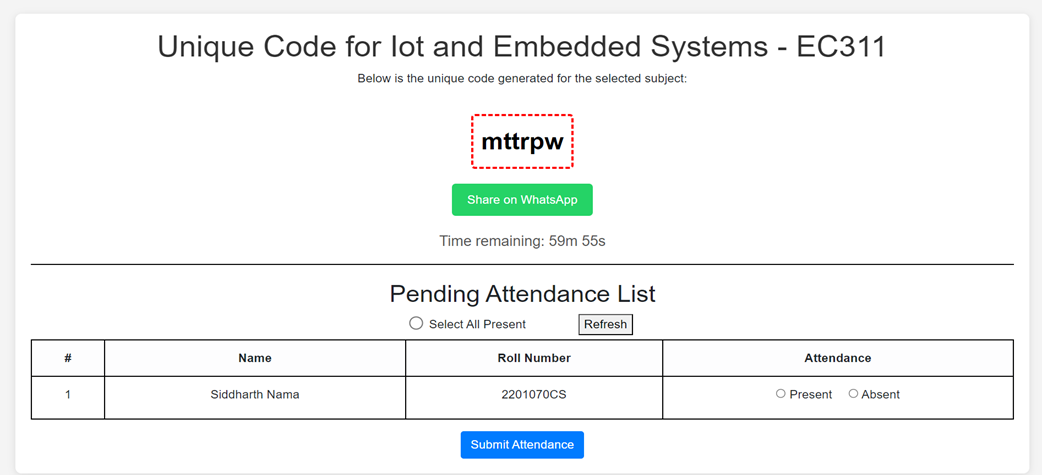
Task: Mark Siddharth Nama as Present
Action: [781, 394]
